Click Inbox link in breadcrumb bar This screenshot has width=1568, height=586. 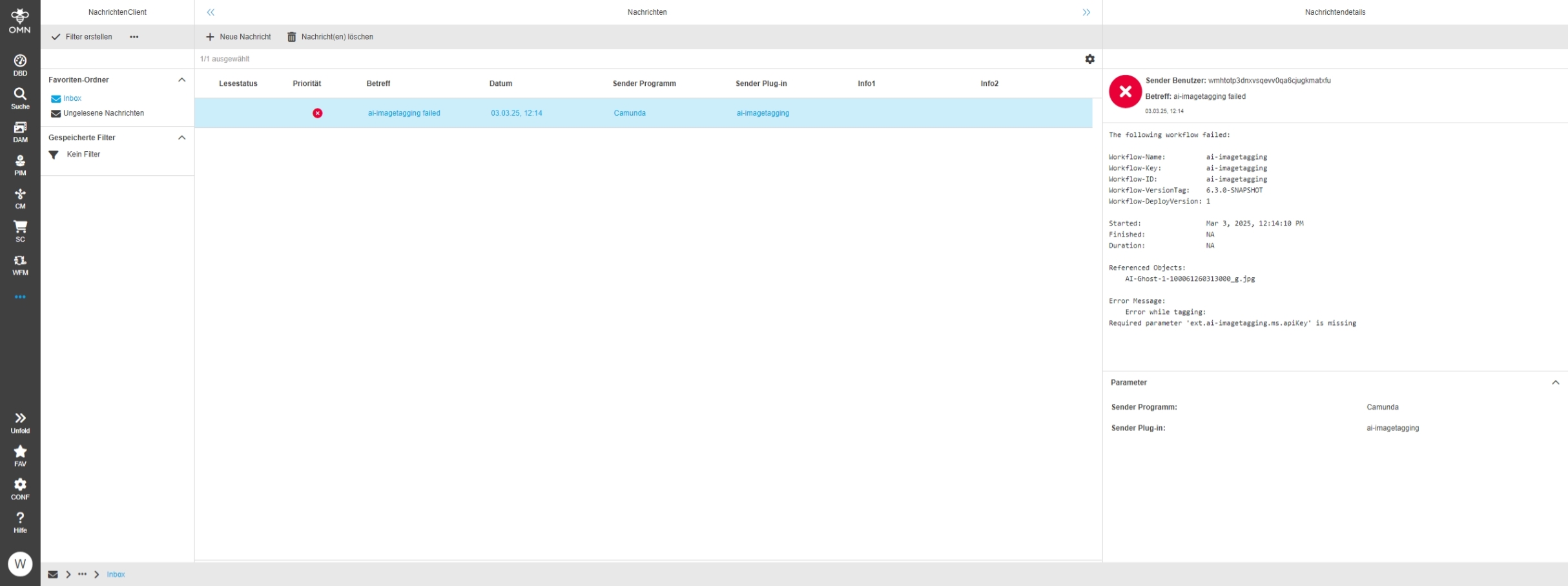point(116,574)
